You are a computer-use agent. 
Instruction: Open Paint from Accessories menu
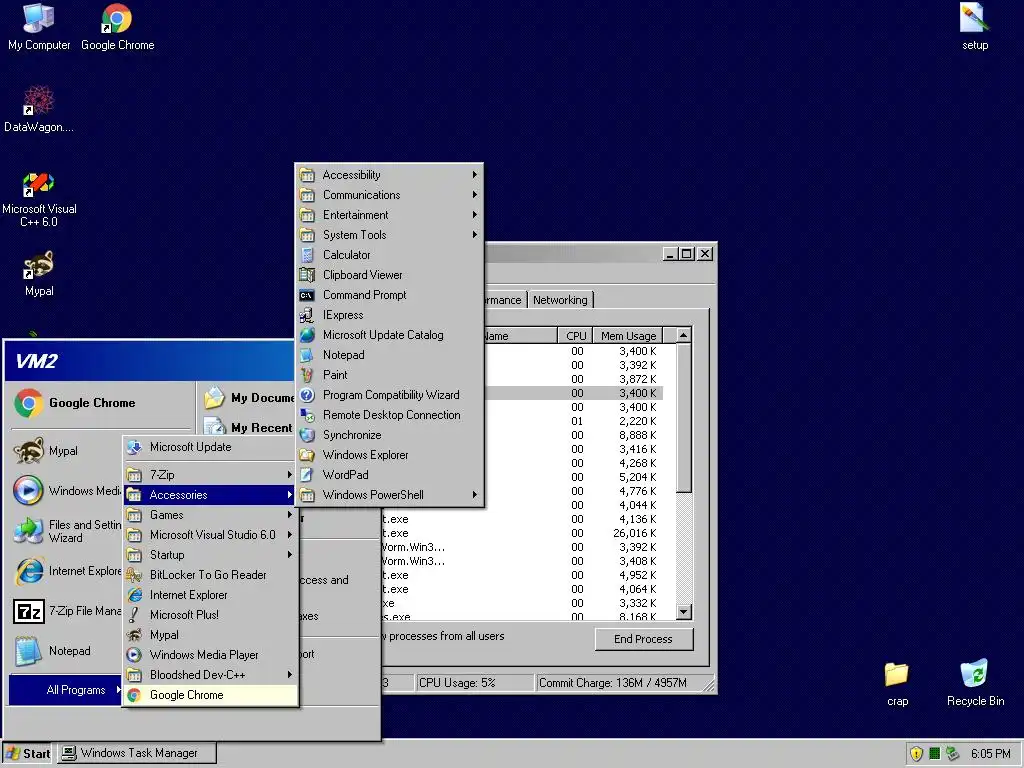[x=389, y=375]
